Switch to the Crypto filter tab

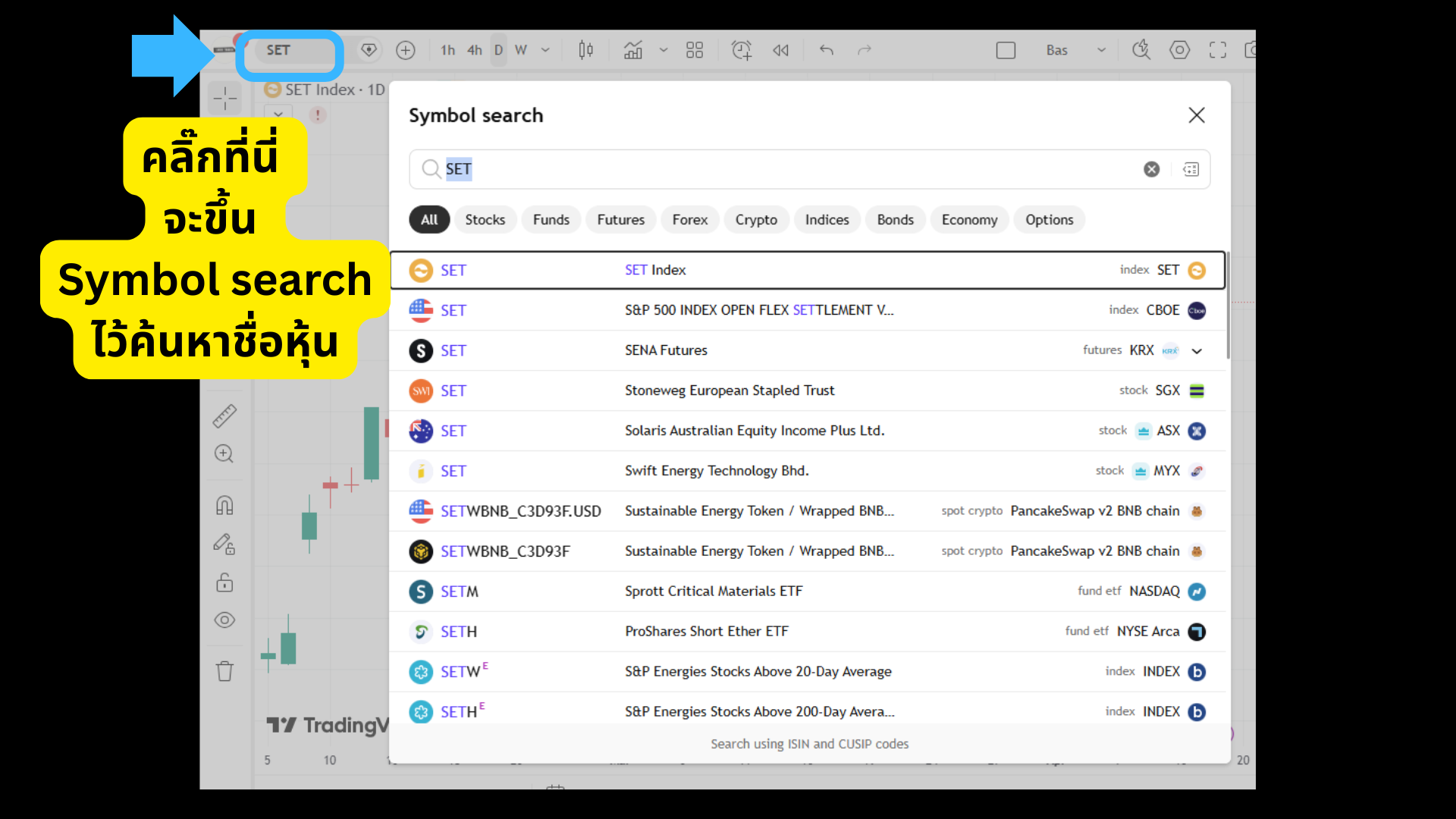[x=755, y=220]
